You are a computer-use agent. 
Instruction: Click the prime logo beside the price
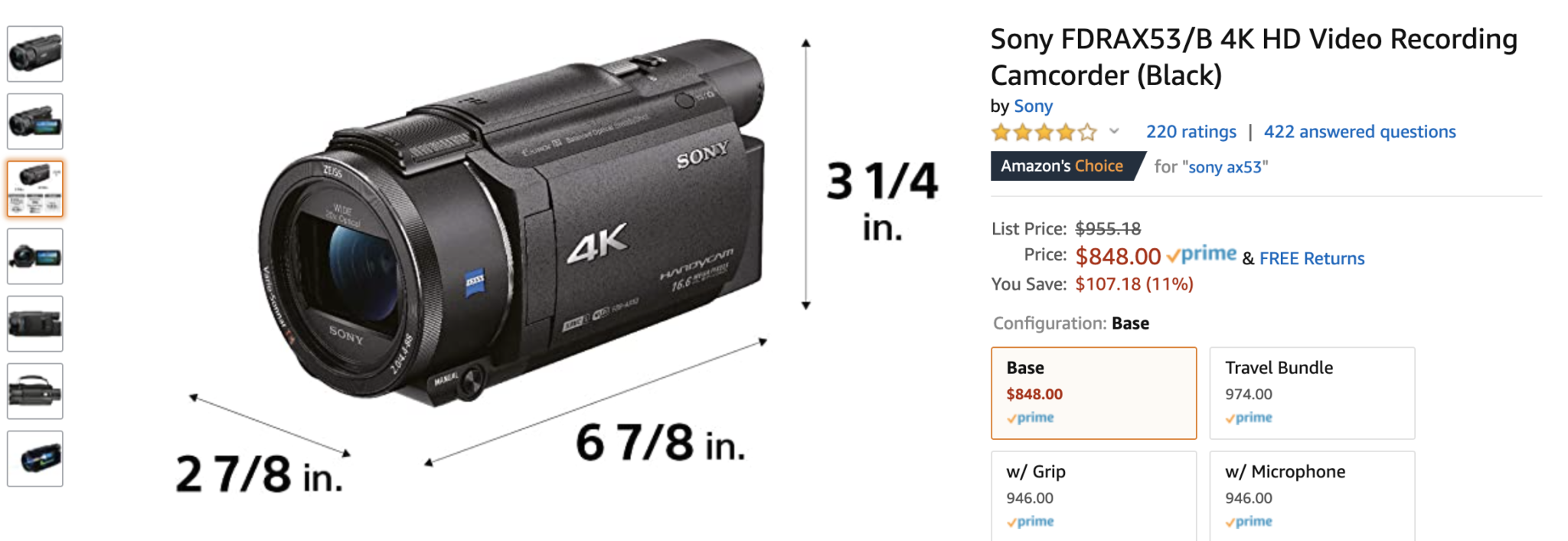[x=1201, y=255]
